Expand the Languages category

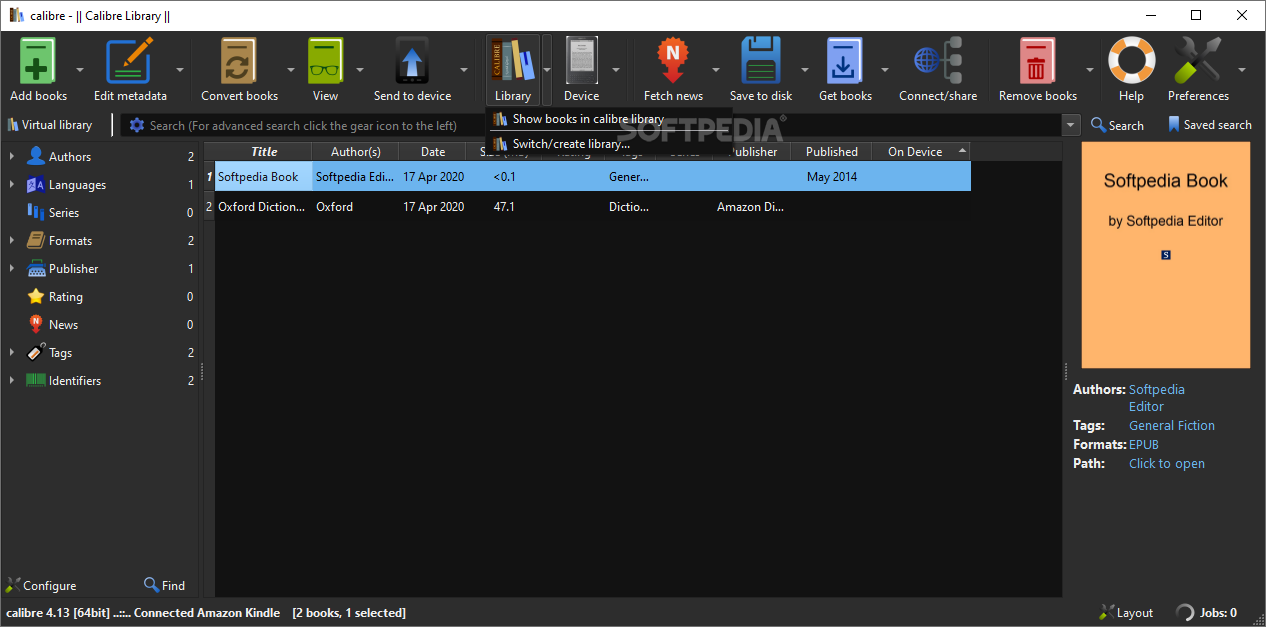[12, 185]
